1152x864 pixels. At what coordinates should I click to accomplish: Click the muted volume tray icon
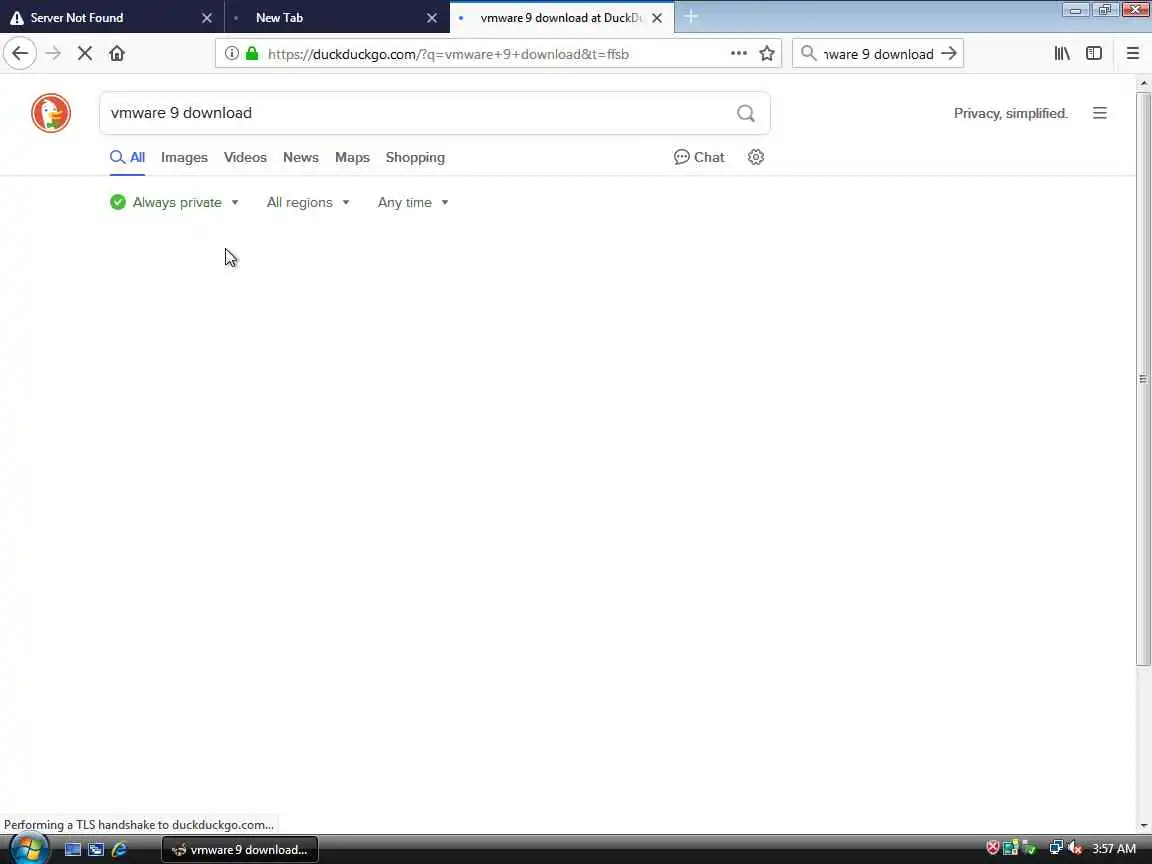[x=1075, y=849]
